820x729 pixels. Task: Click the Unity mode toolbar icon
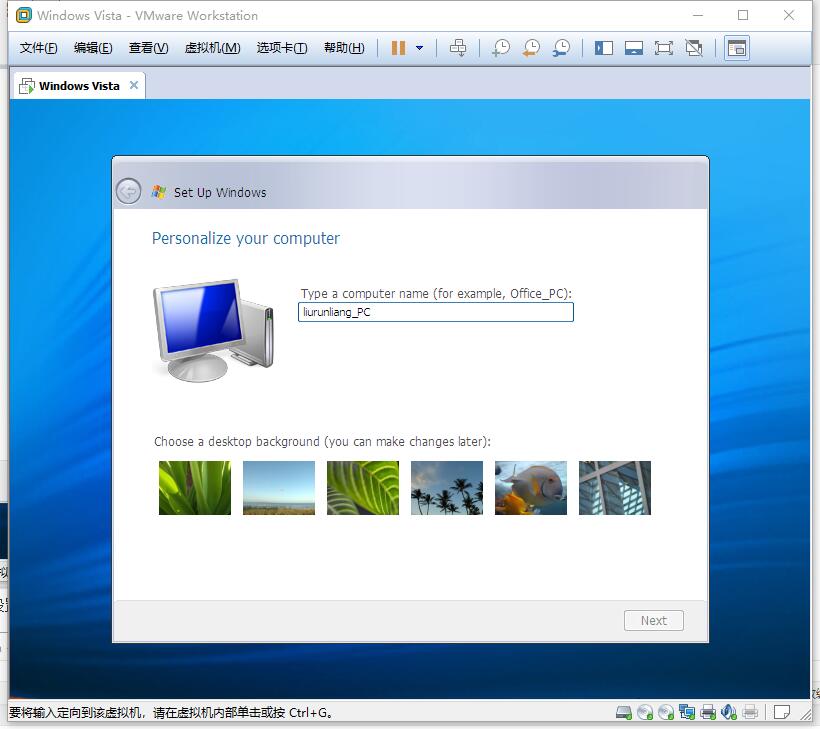[694, 48]
